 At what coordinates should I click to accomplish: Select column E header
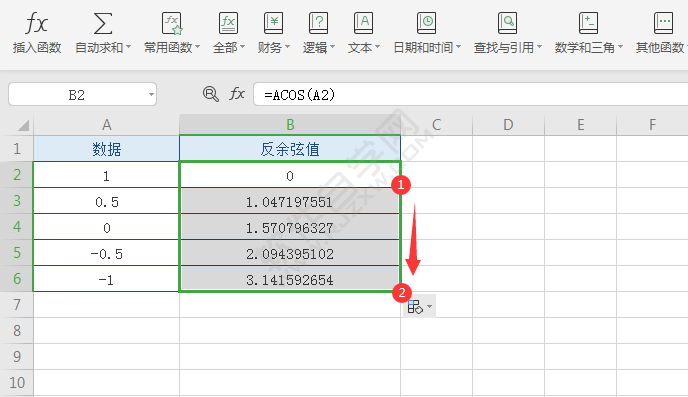pyautogui.click(x=580, y=125)
